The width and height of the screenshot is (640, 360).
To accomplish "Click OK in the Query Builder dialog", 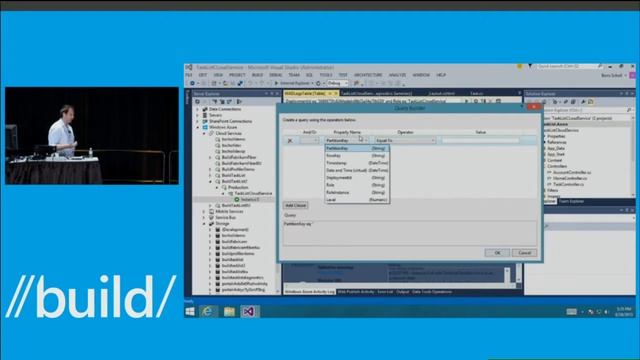I will click(497, 253).
